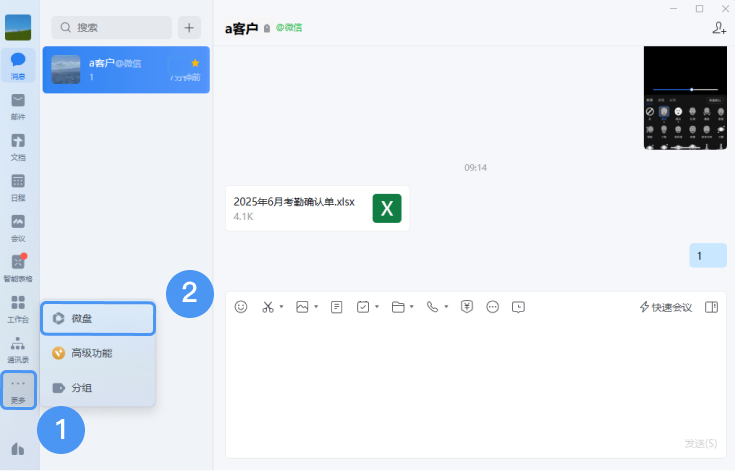Click the scissors screenshot tool
This screenshot has width=735, height=471.
(x=268, y=307)
